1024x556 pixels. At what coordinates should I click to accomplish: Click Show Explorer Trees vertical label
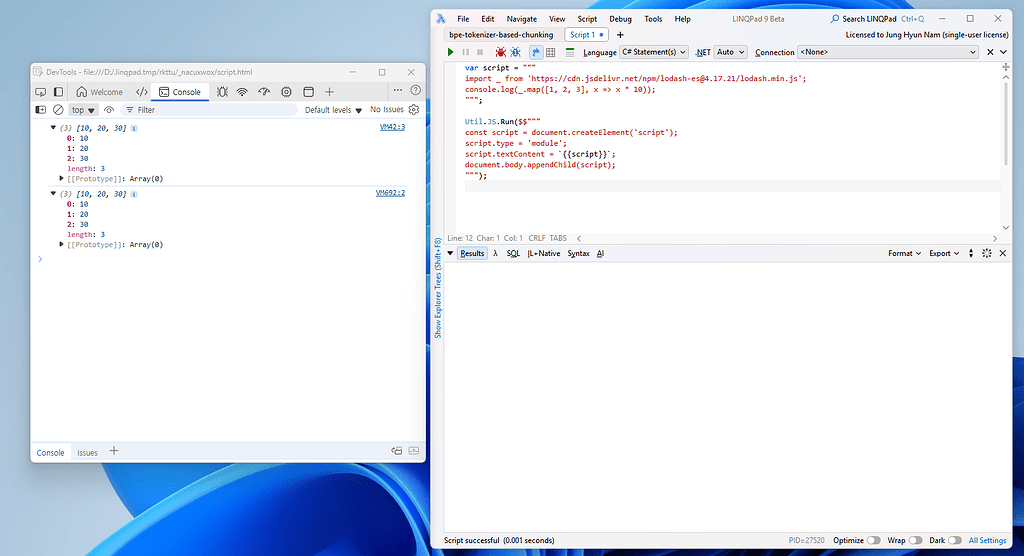(x=438, y=288)
